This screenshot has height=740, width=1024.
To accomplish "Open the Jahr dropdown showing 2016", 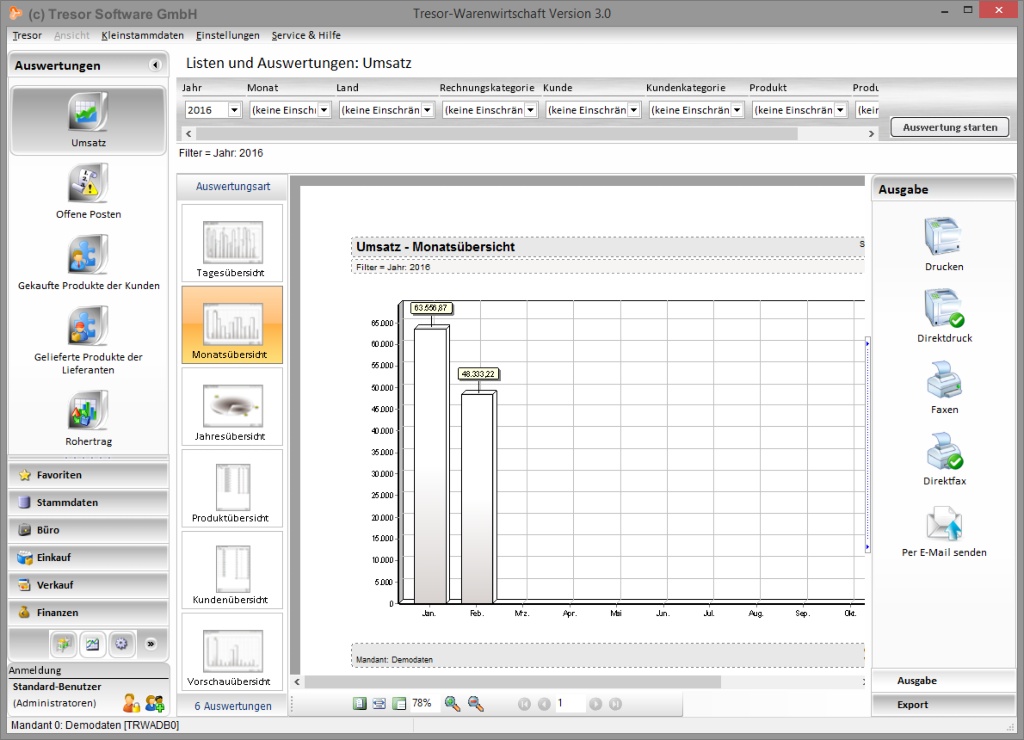I will point(235,110).
